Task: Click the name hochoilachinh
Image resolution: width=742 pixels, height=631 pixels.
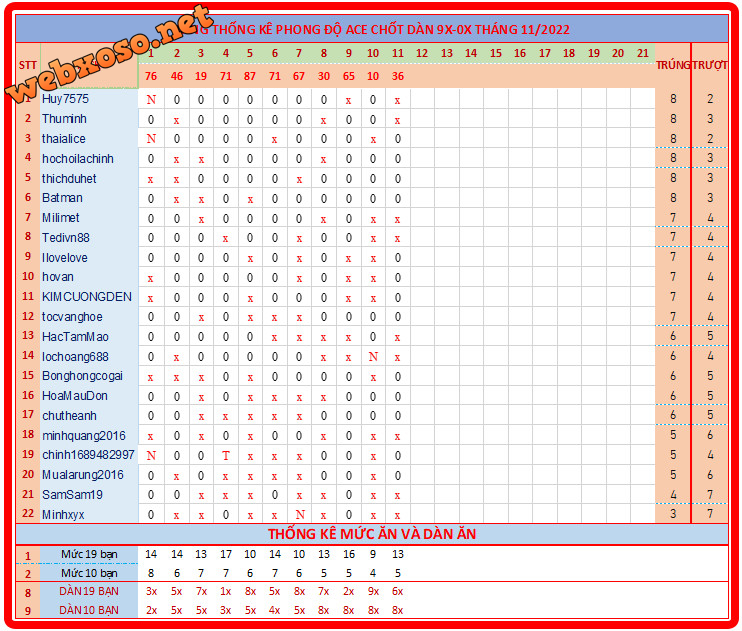Action: pos(78,159)
